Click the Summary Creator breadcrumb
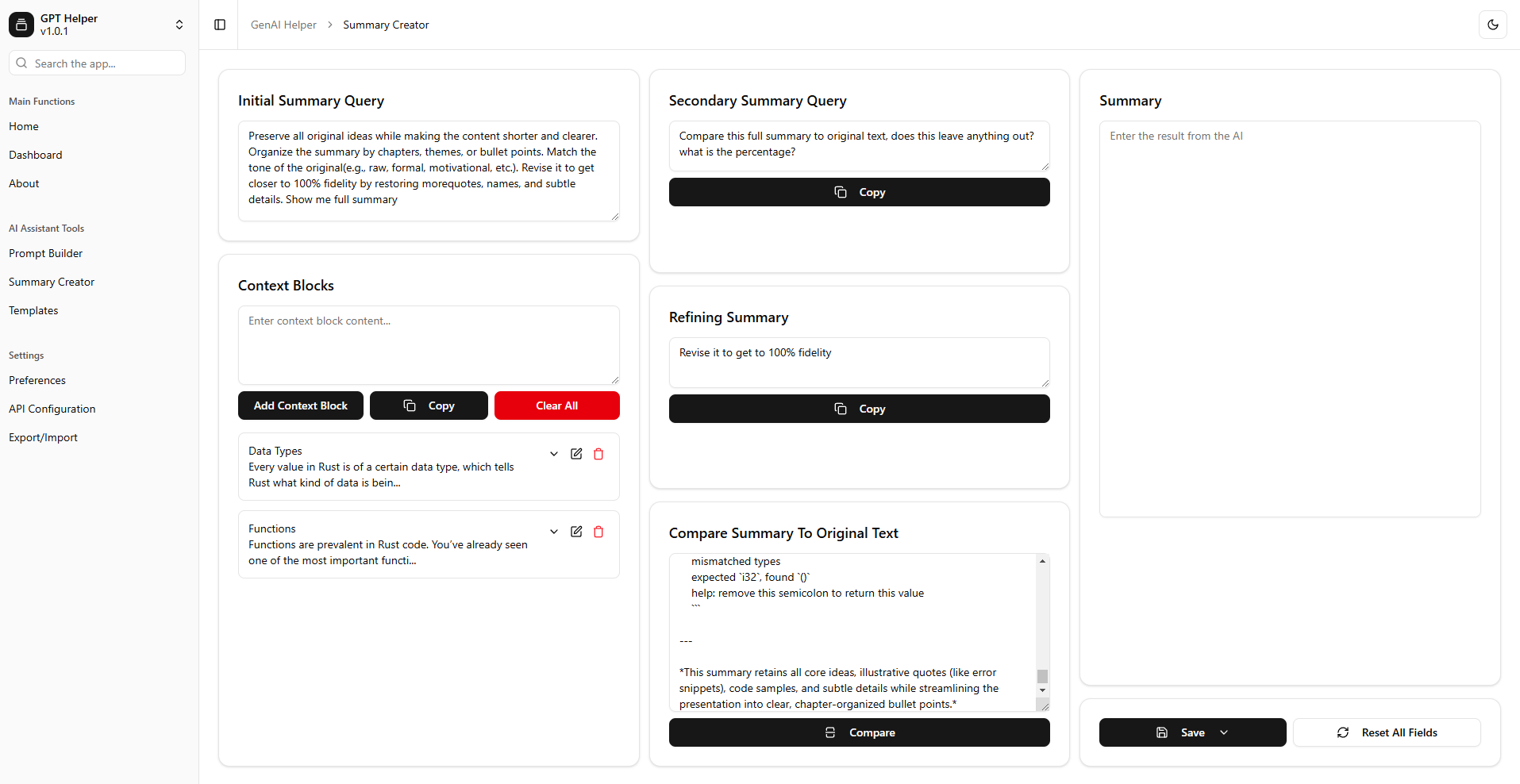 (386, 25)
